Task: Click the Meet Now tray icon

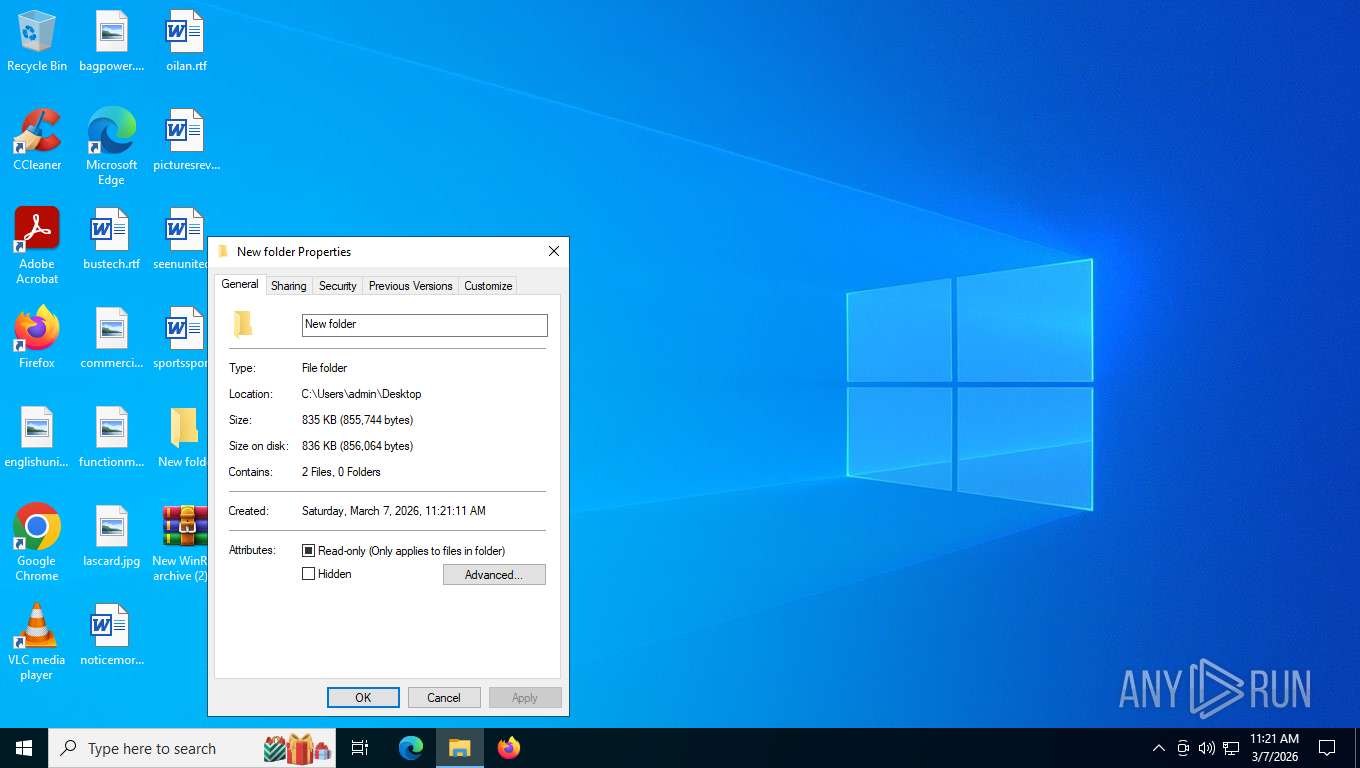Action: 1183,748
